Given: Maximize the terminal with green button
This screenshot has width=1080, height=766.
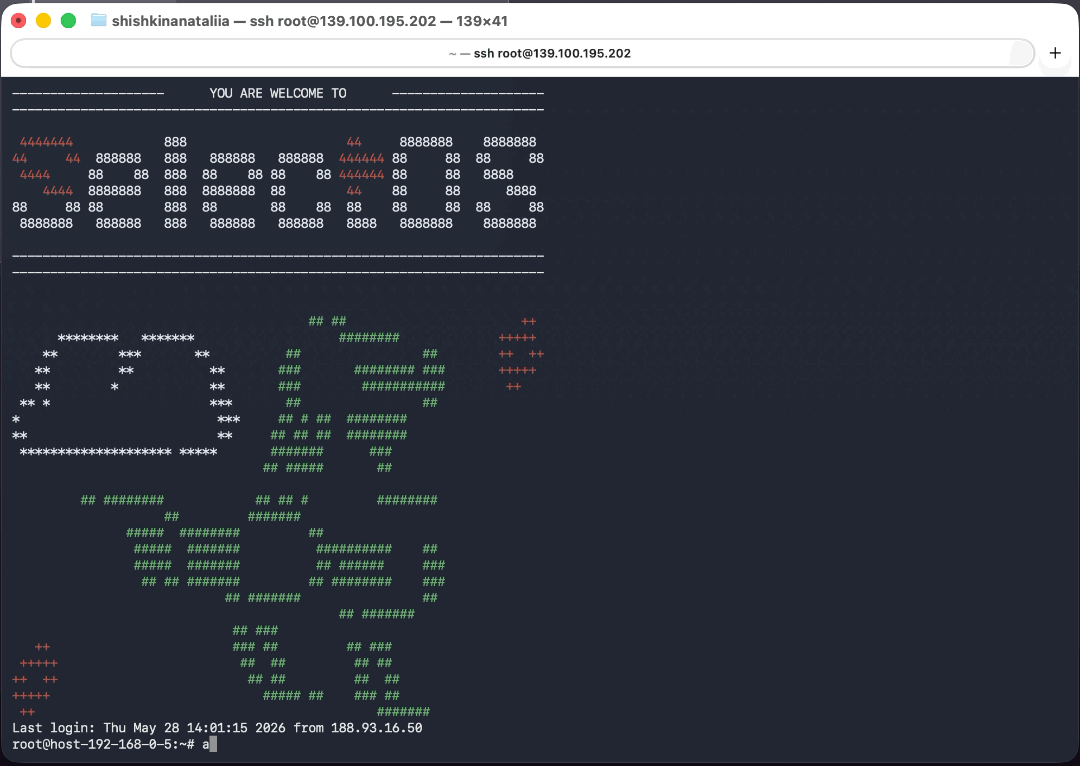Looking at the screenshot, I should pyautogui.click(x=68, y=21).
